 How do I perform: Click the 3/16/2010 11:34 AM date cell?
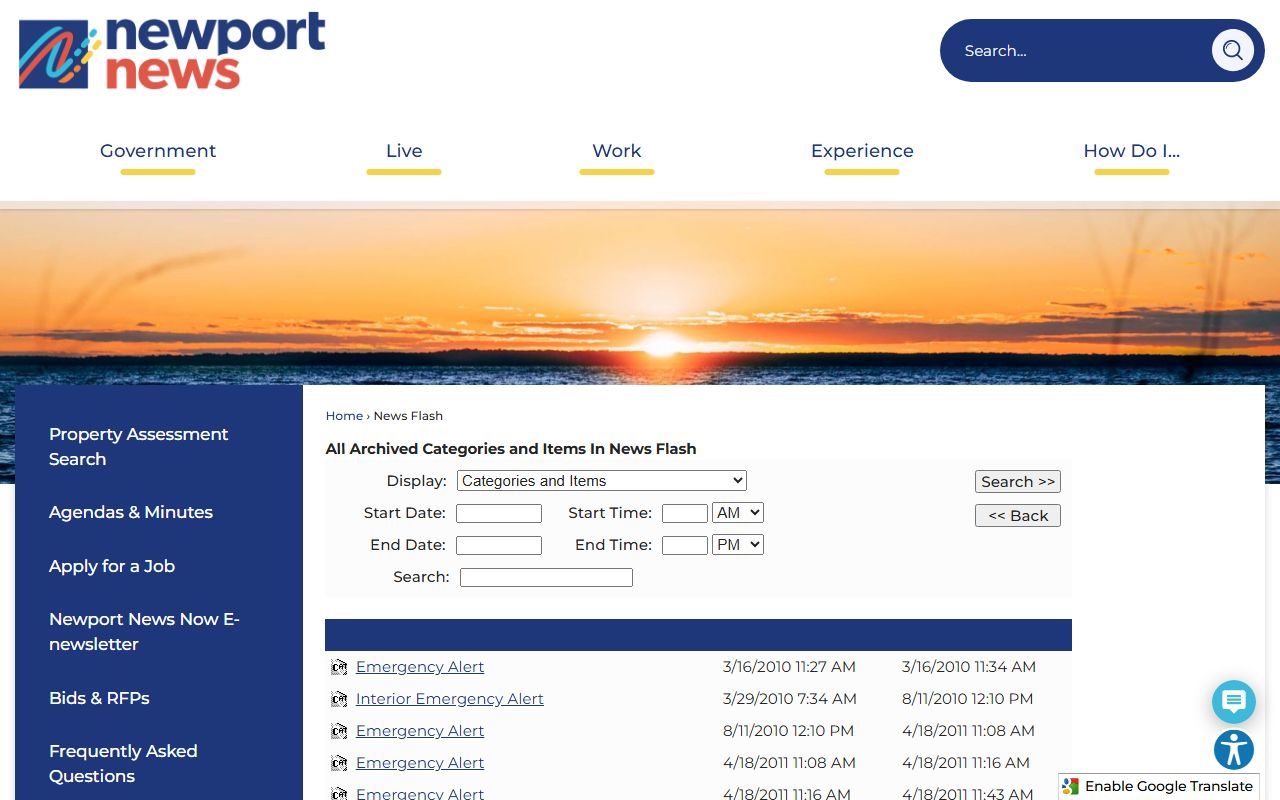click(969, 667)
